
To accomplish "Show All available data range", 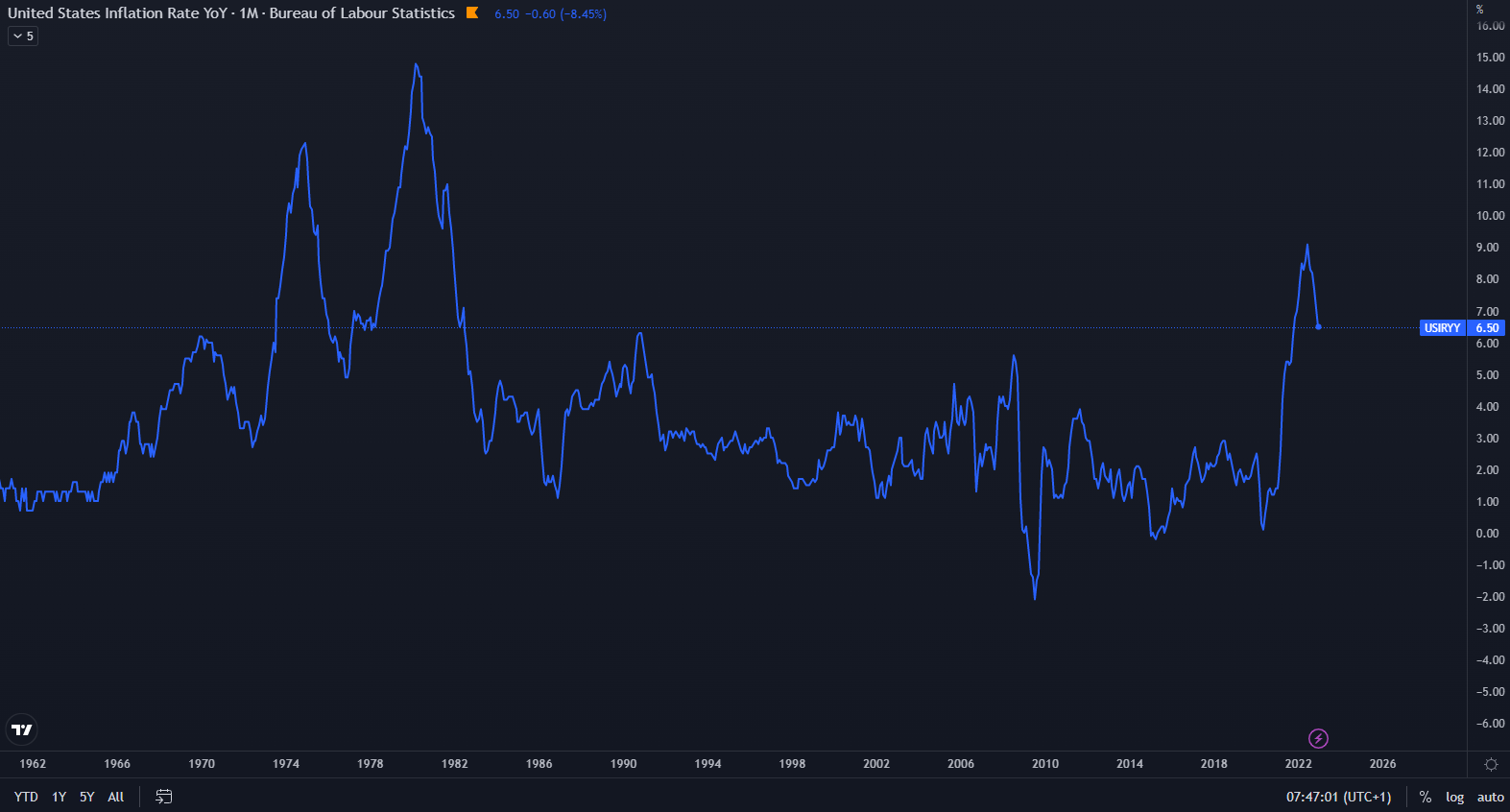I will click(116, 797).
